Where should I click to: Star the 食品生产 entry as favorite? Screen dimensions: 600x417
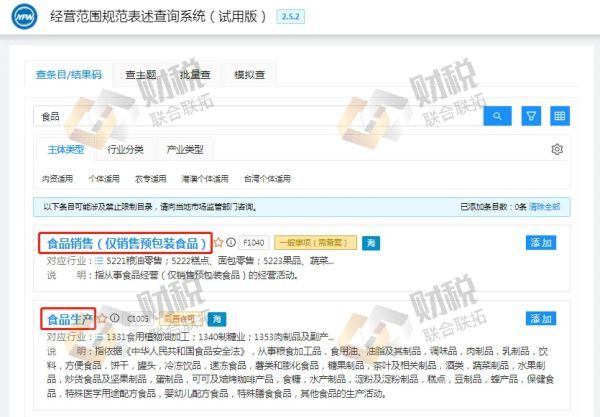point(102,318)
